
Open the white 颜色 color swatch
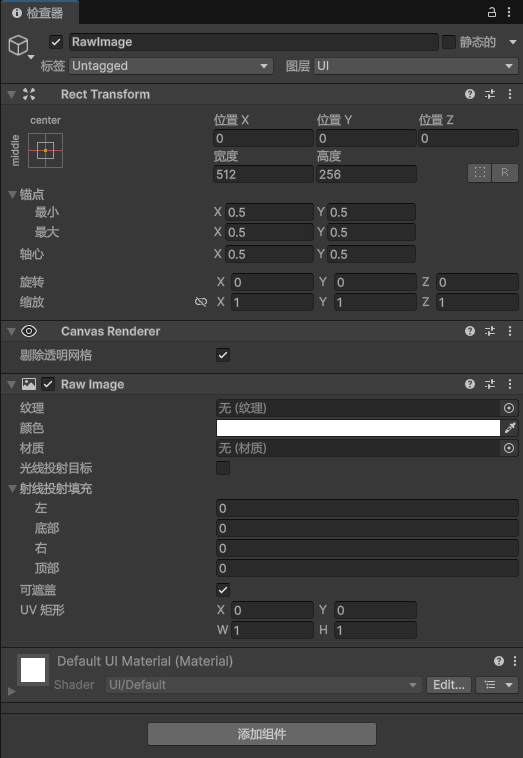point(358,428)
